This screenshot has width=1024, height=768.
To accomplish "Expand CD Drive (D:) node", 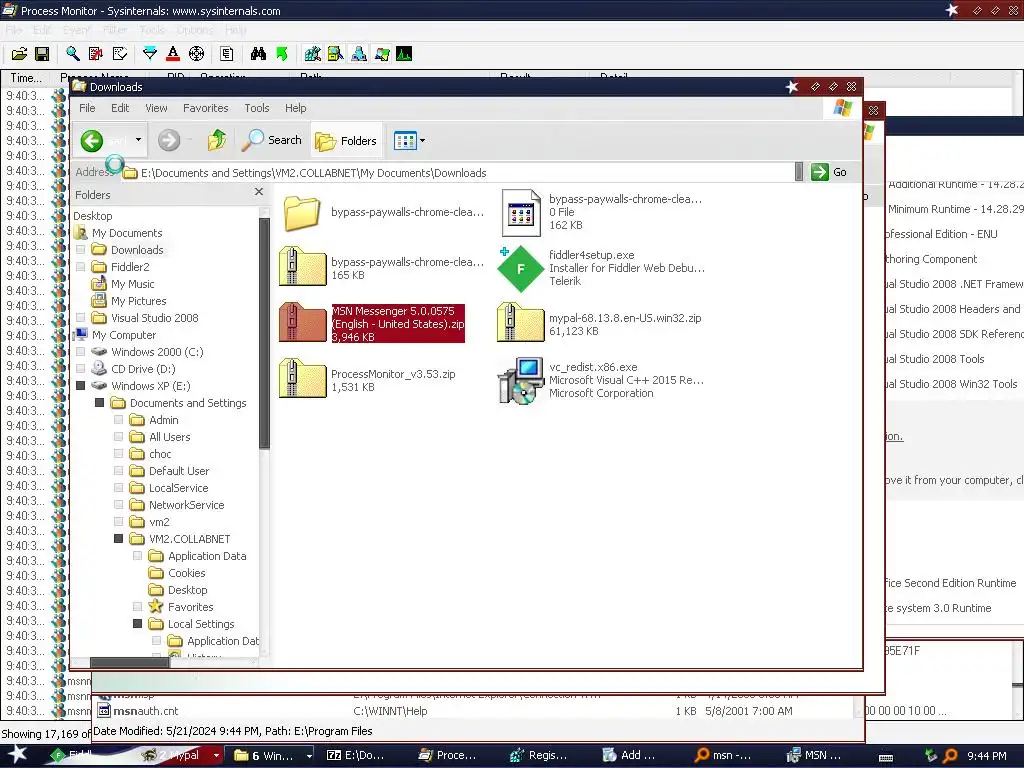I will tap(81, 368).
